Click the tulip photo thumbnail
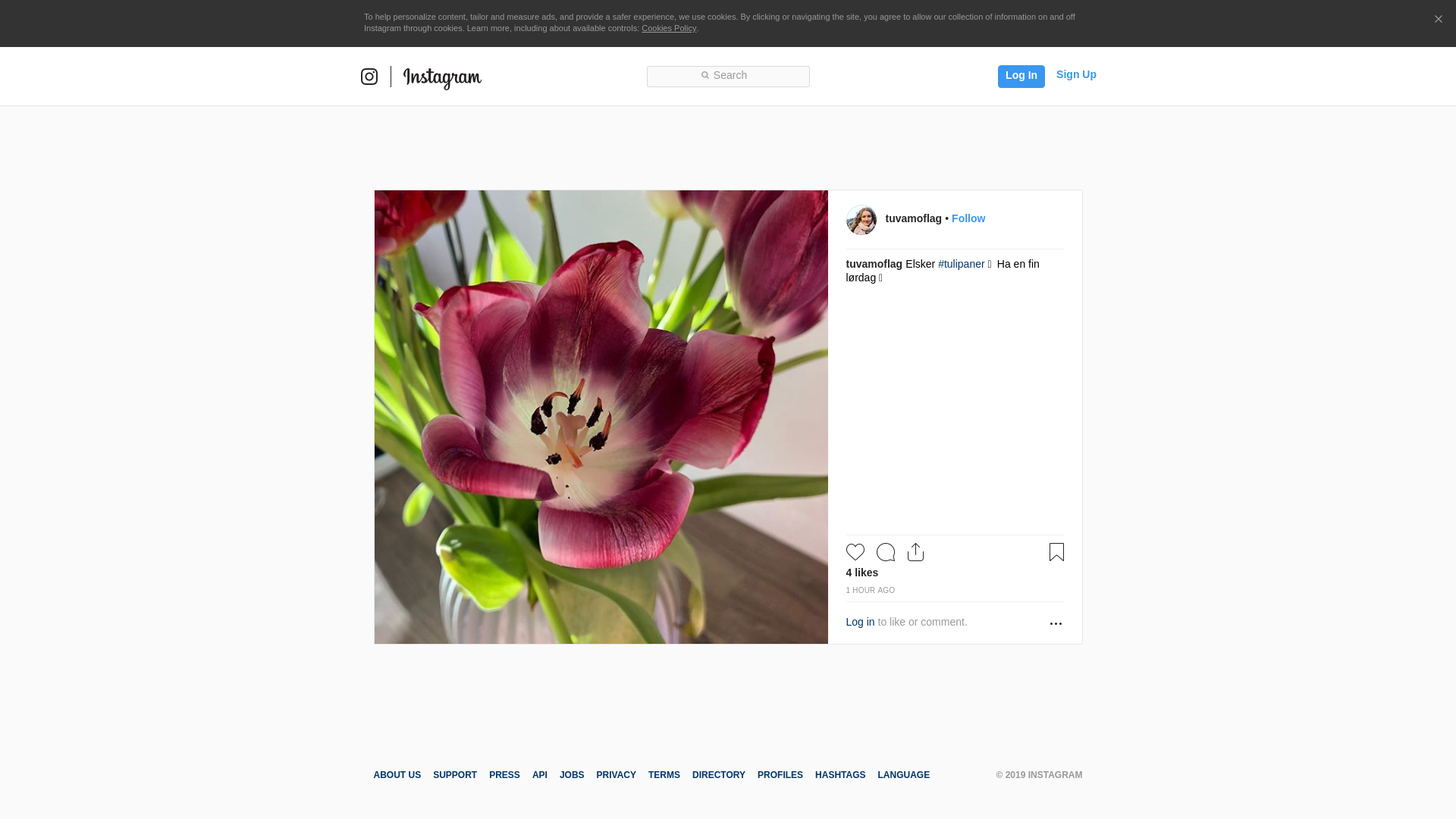The height and width of the screenshot is (819, 1456). [x=601, y=417]
